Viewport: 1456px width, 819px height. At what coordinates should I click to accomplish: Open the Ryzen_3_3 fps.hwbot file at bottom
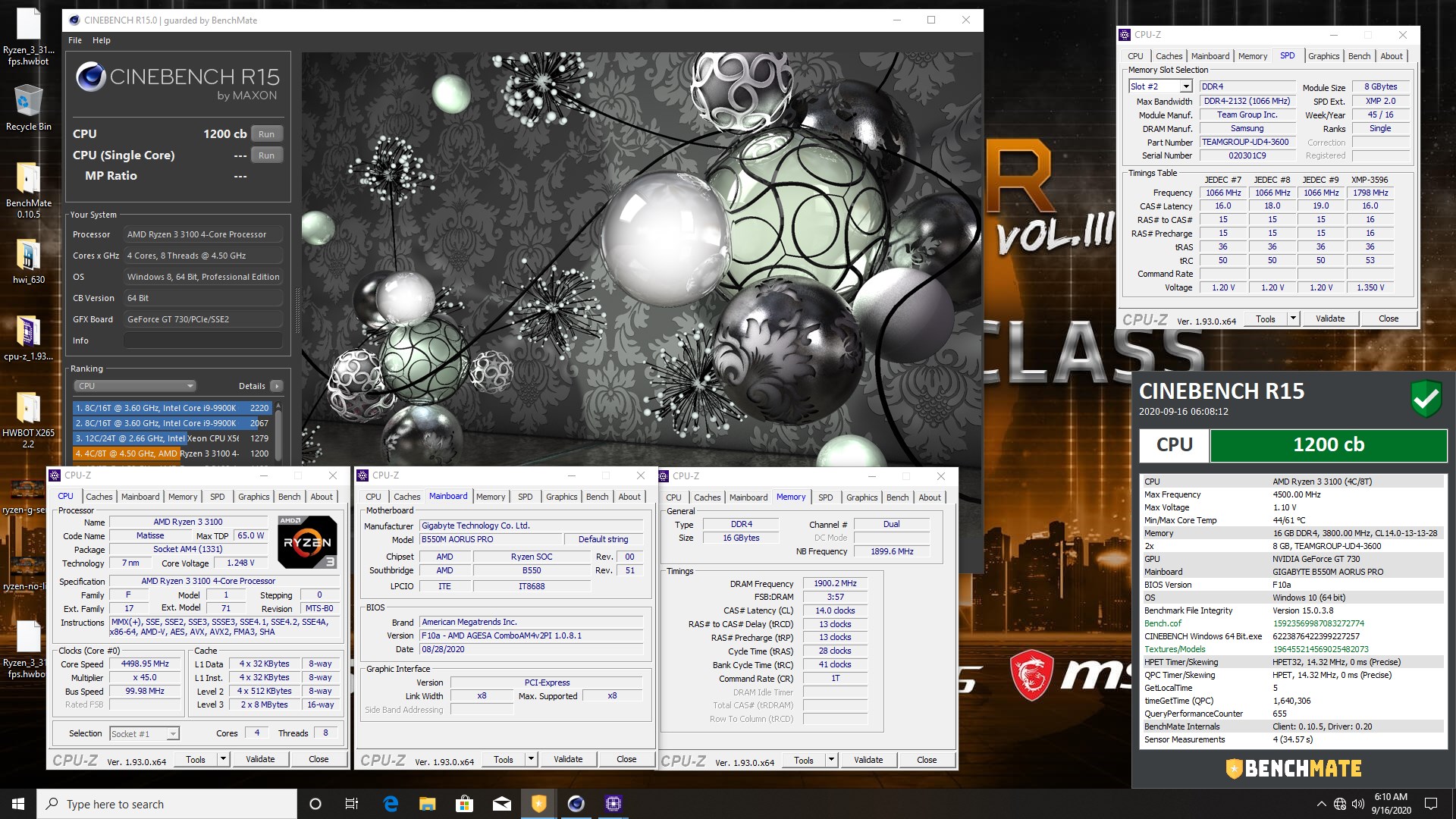[29, 649]
